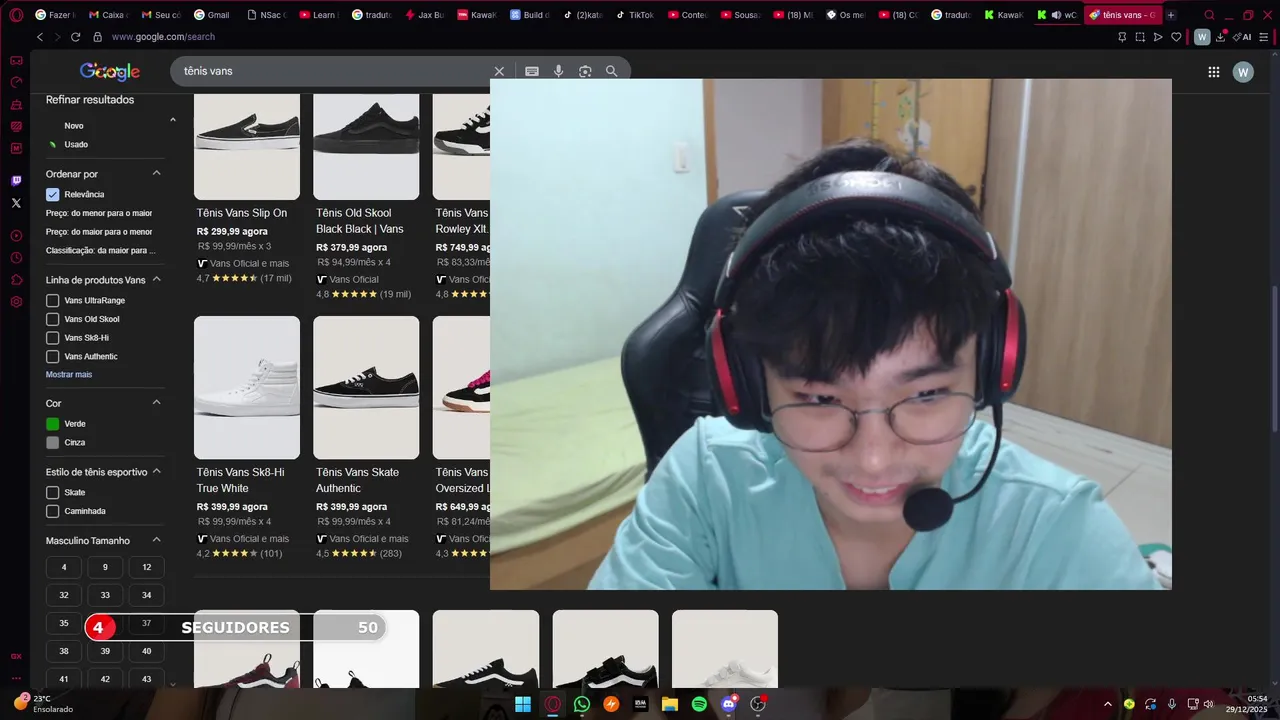Check Vans Old Skool filter
The image size is (1280, 720).
[x=53, y=319]
